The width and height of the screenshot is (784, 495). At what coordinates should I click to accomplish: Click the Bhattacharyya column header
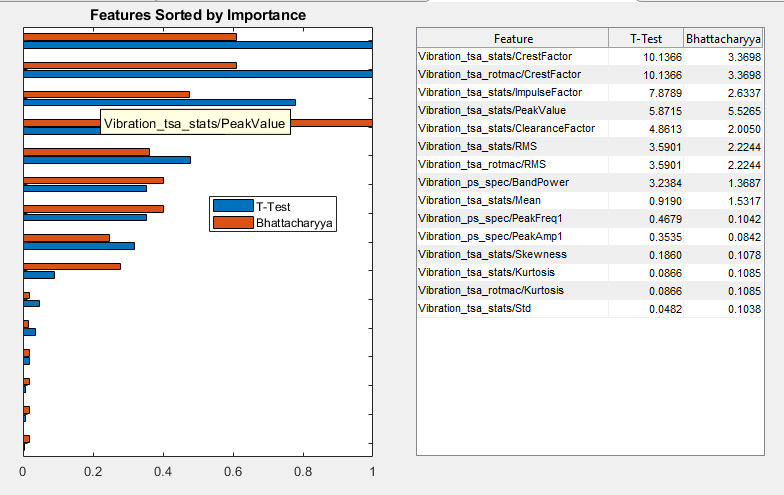click(723, 39)
